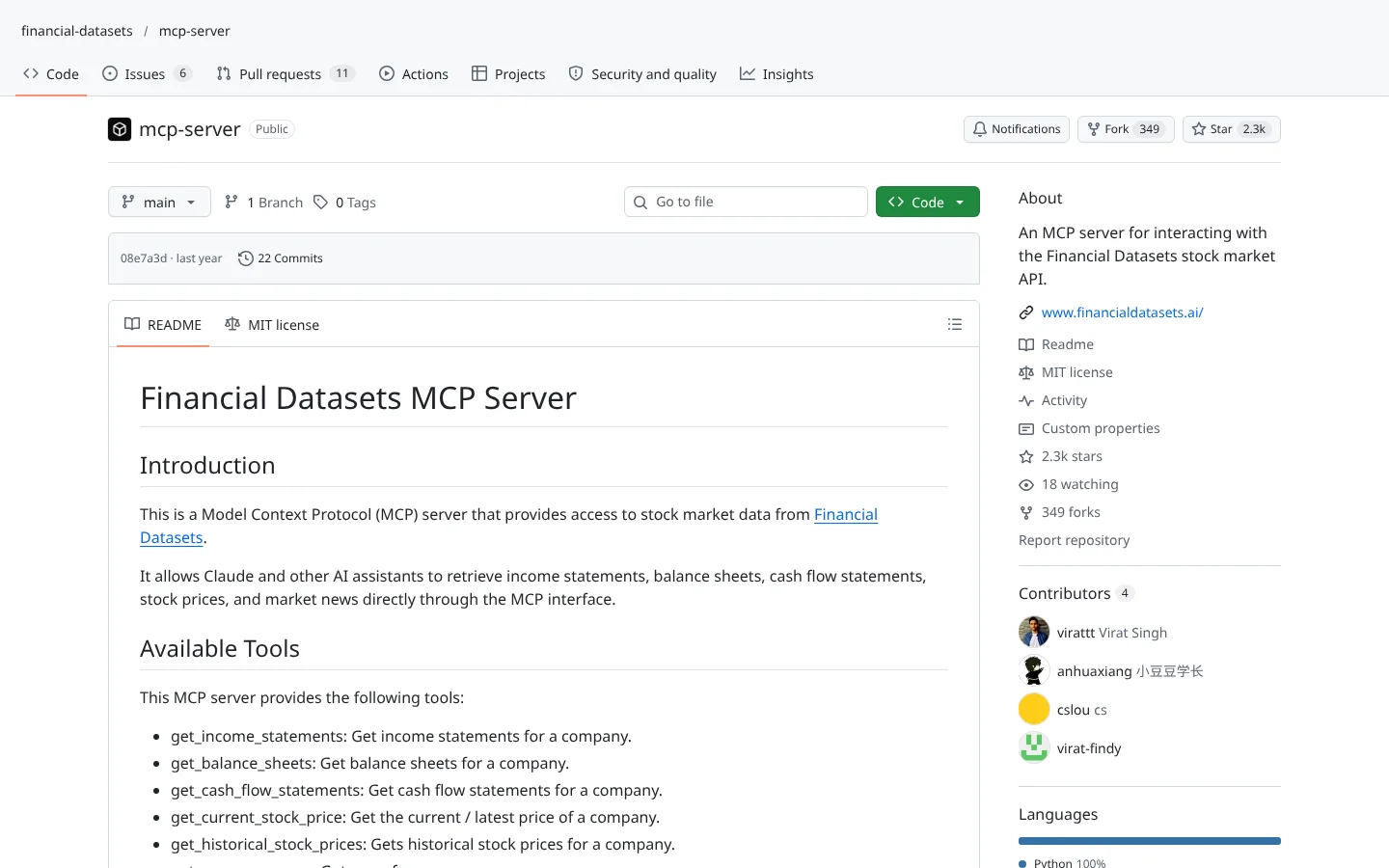
Task: Go to the Insights tab
Action: point(776,74)
